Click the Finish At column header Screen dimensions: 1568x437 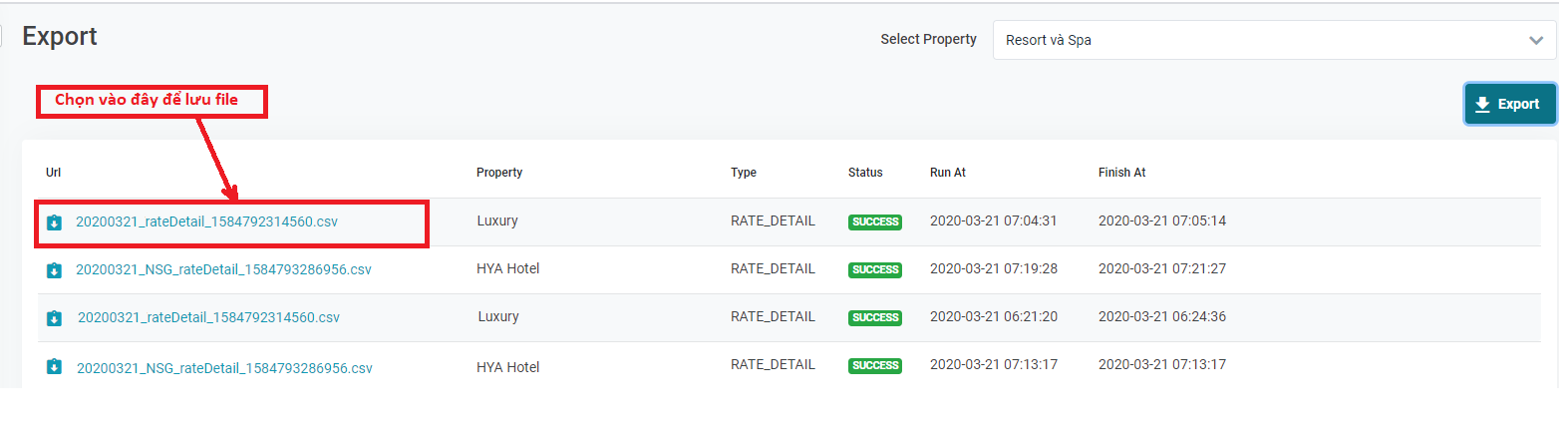(x=1122, y=173)
